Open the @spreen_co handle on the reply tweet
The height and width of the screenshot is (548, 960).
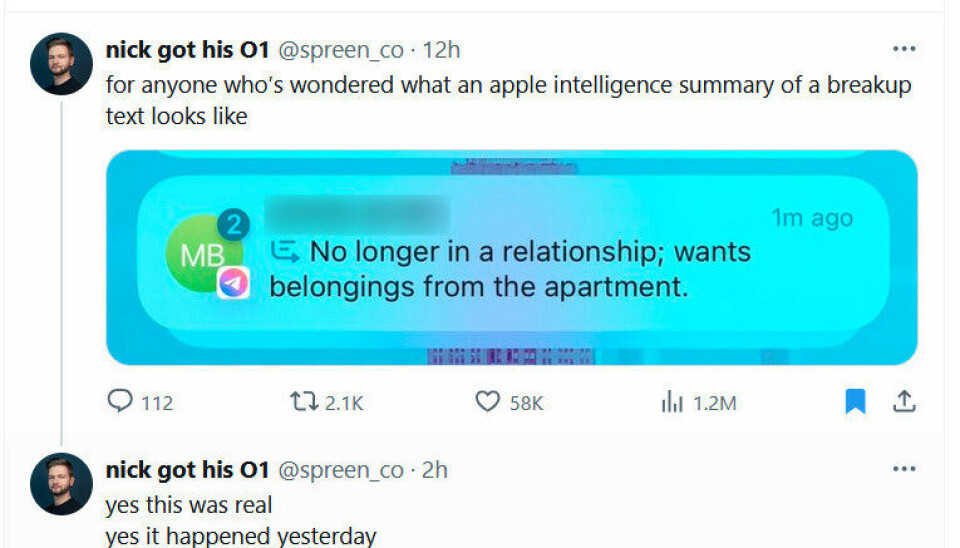pos(340,470)
